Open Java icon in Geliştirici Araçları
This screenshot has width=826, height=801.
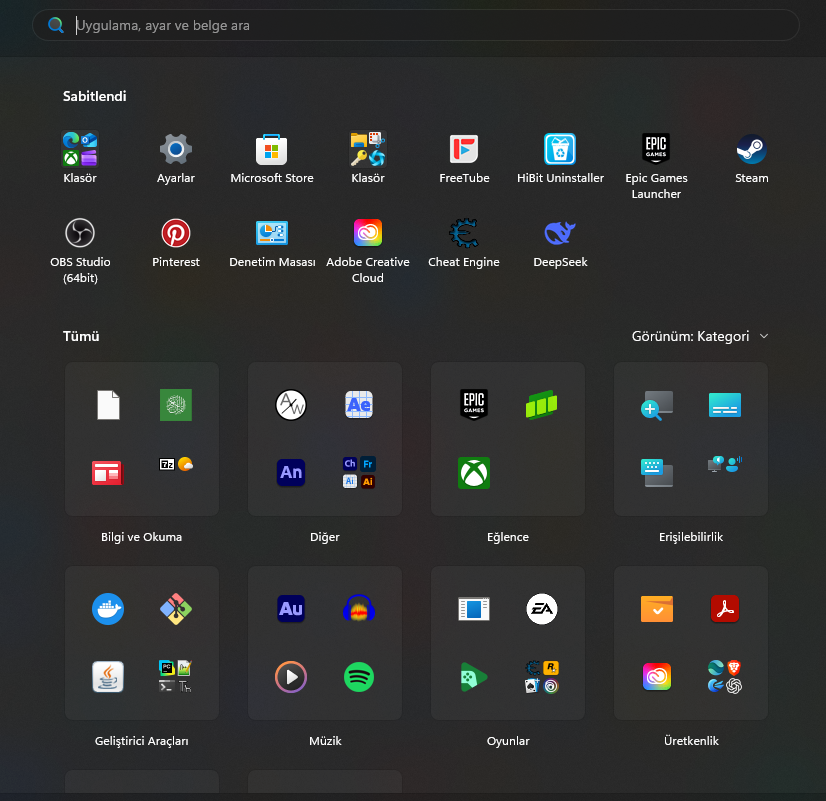point(108,677)
